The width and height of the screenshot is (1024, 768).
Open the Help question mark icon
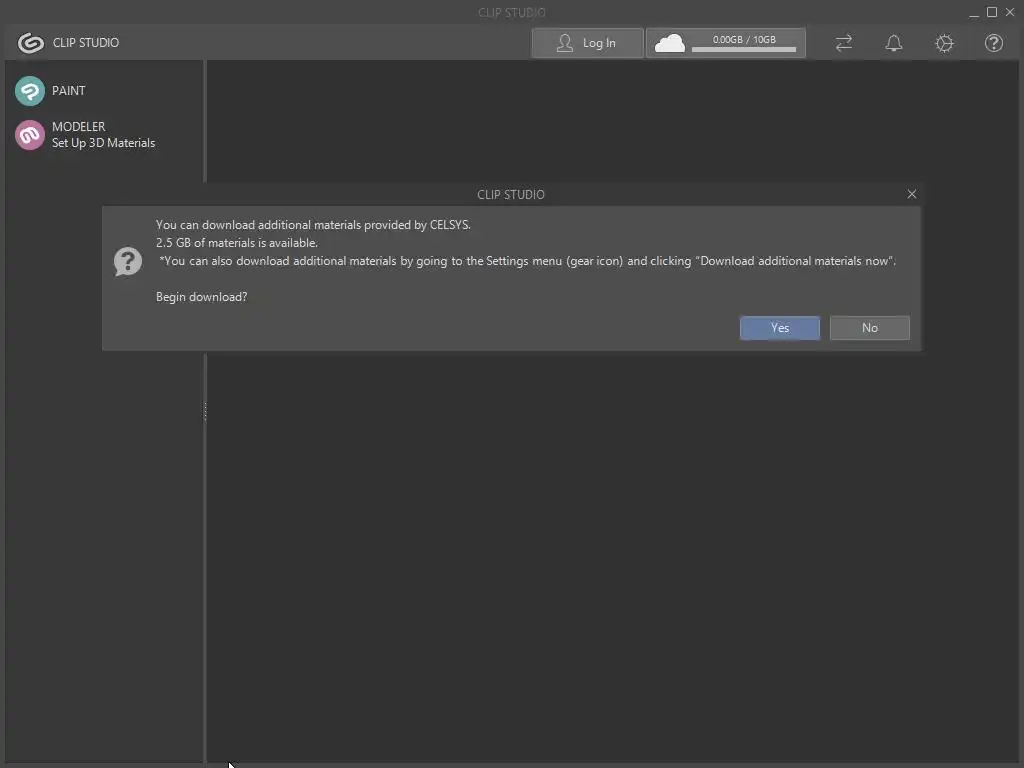point(994,43)
